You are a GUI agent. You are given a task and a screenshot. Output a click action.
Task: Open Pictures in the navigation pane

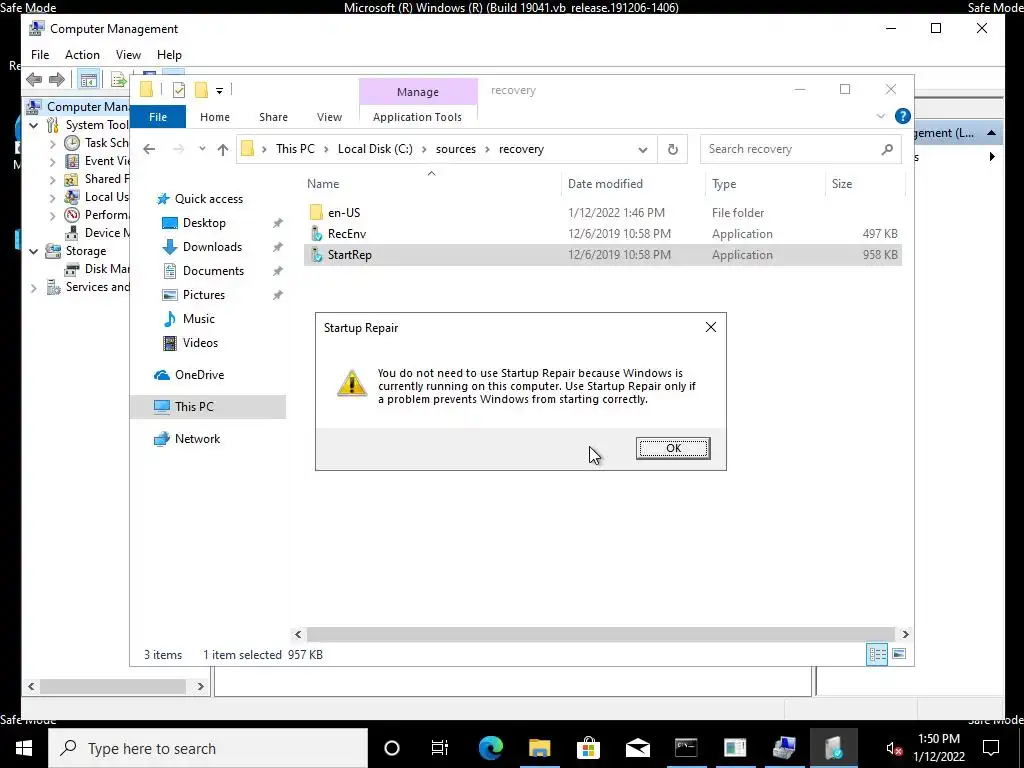tap(203, 295)
